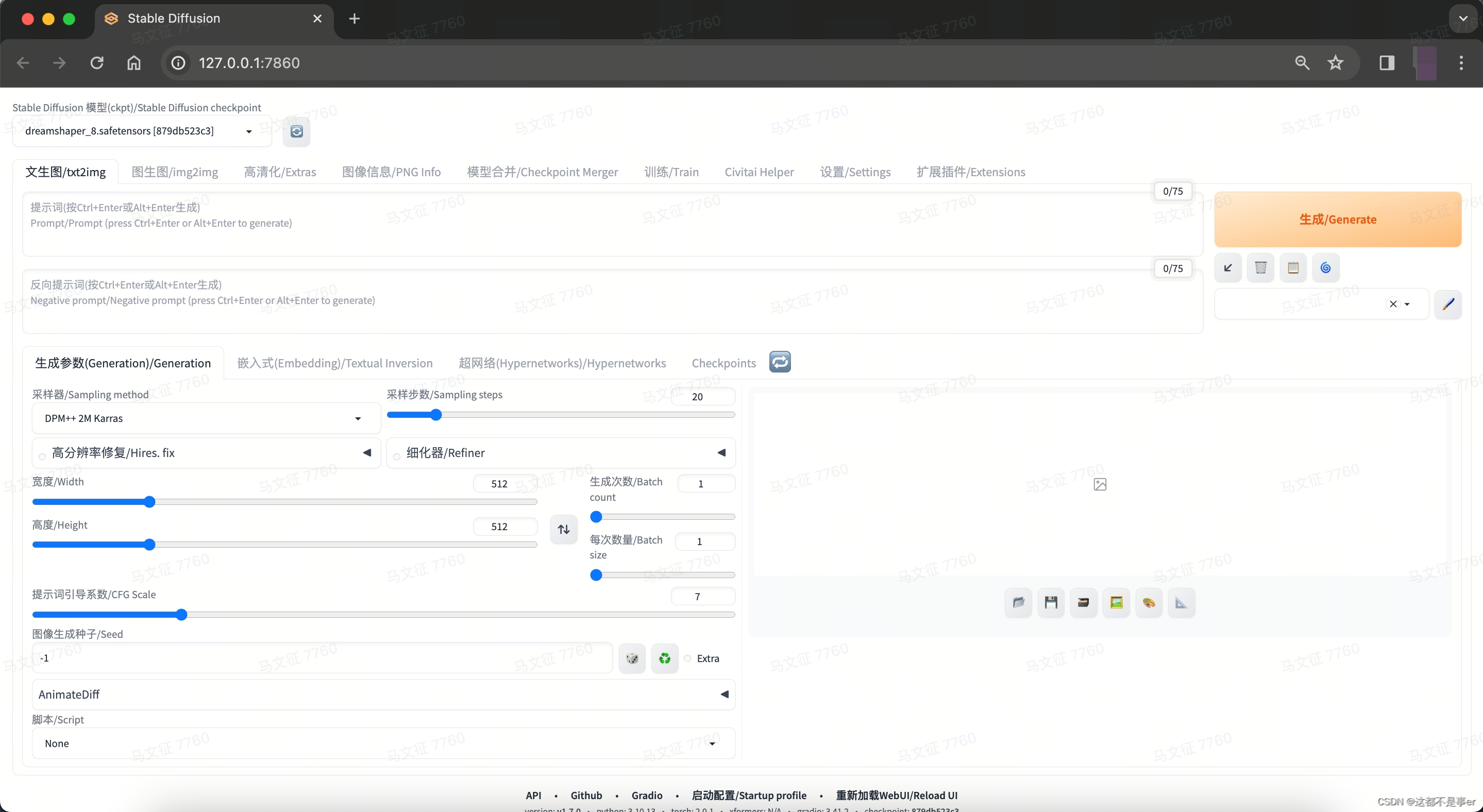
Task: Click the refresh checkpoint list icon
Action: [x=296, y=132]
